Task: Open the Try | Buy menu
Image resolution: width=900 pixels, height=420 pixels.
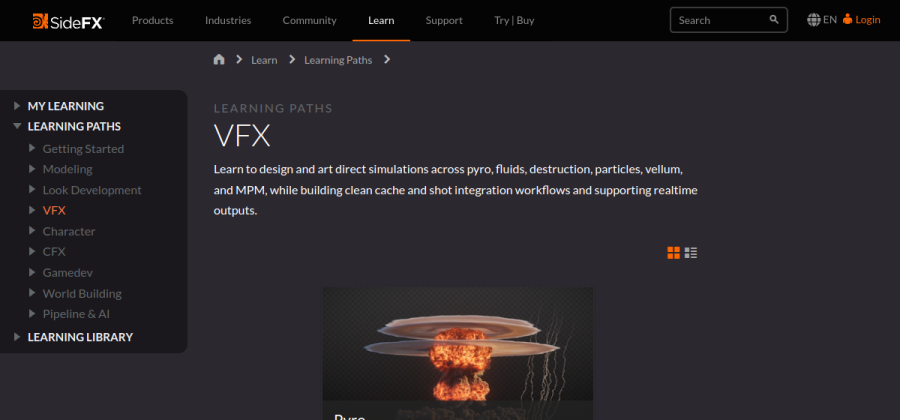Action: [x=514, y=20]
